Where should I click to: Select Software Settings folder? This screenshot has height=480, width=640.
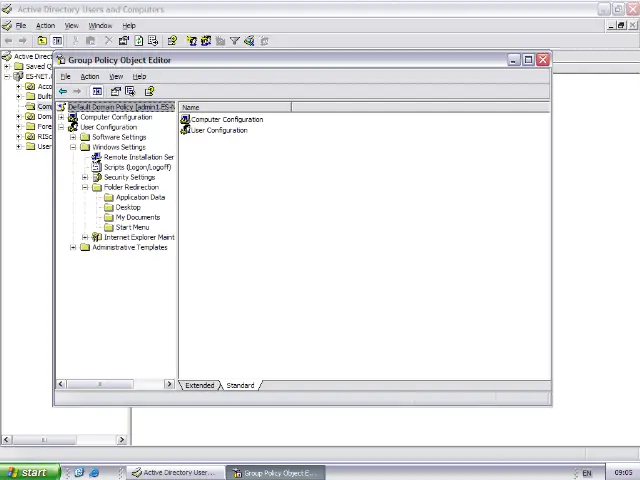coord(119,137)
